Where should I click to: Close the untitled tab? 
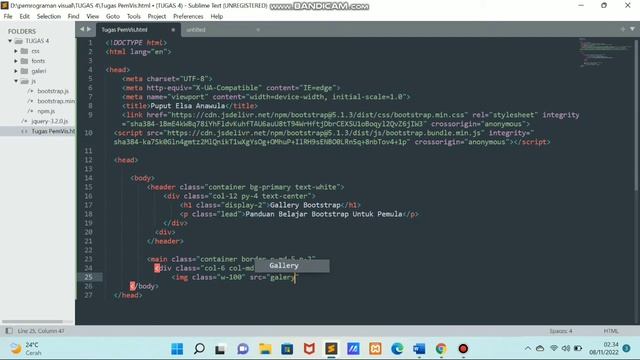258,30
